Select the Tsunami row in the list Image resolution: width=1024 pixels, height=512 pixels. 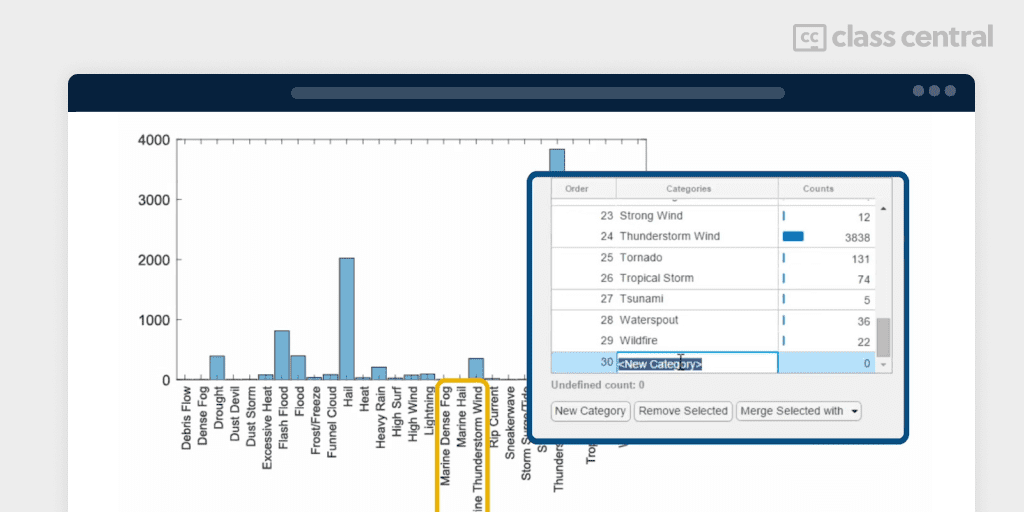(643, 299)
